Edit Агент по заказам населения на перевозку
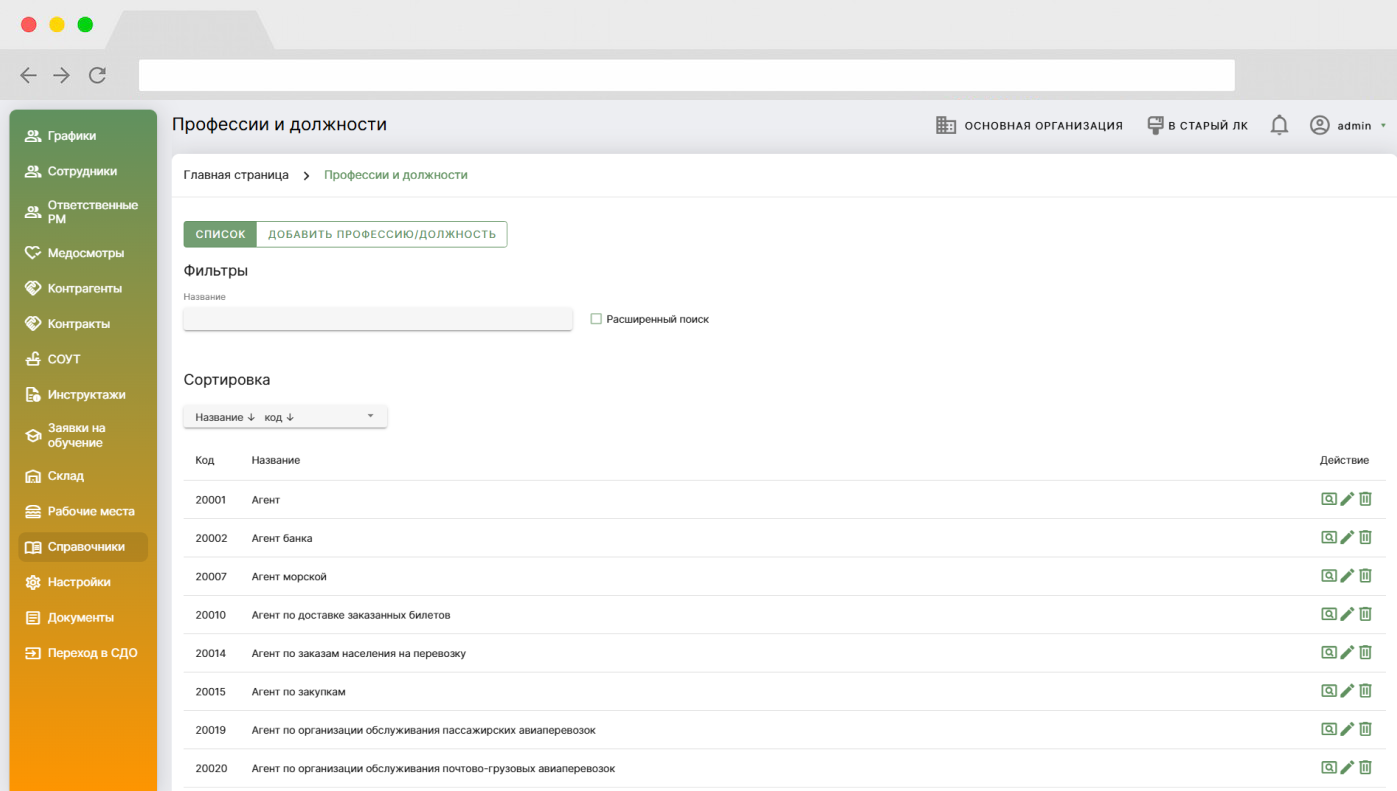 click(x=1347, y=652)
